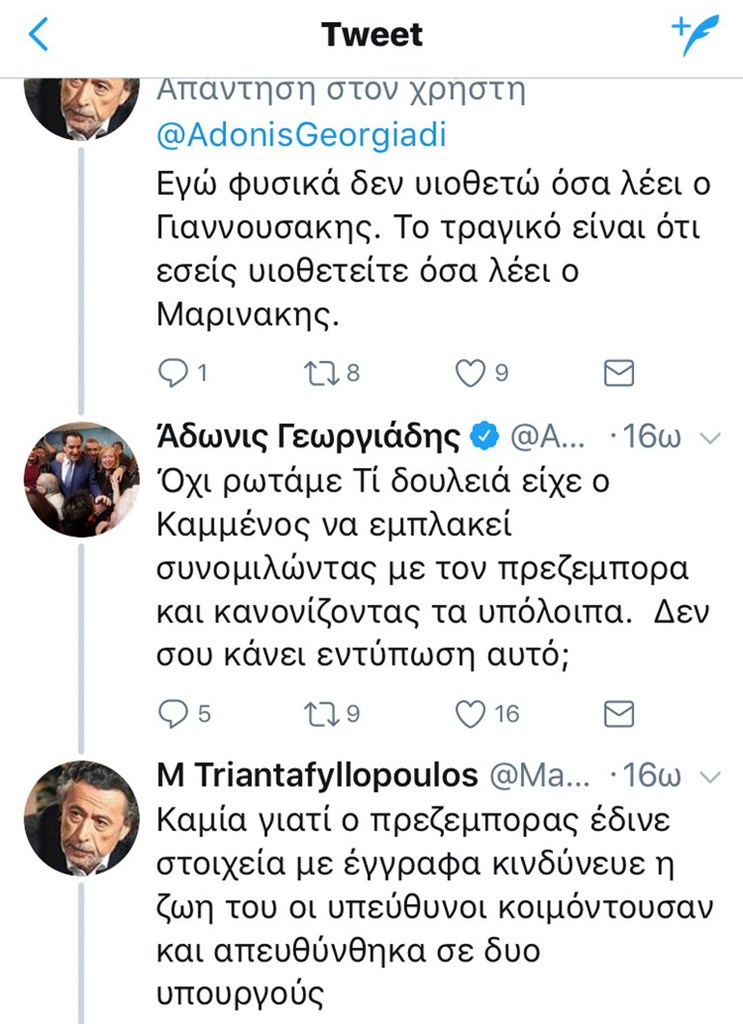Expand the chevron menu on M Triantafyllopoulos' tweet
The width and height of the screenshot is (743, 1024).
pyautogui.click(x=709, y=777)
